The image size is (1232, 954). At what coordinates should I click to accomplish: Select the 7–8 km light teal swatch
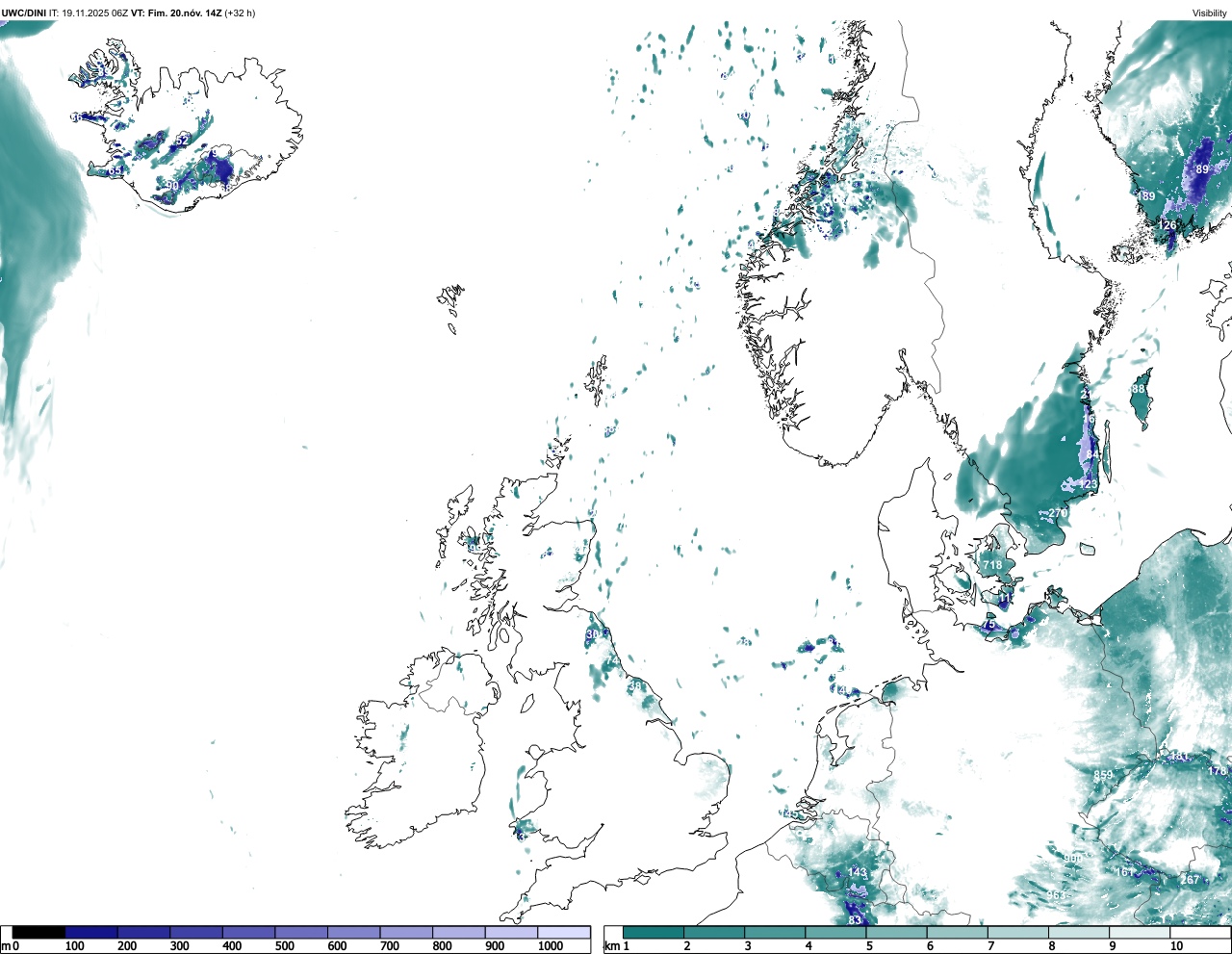coord(1017,932)
